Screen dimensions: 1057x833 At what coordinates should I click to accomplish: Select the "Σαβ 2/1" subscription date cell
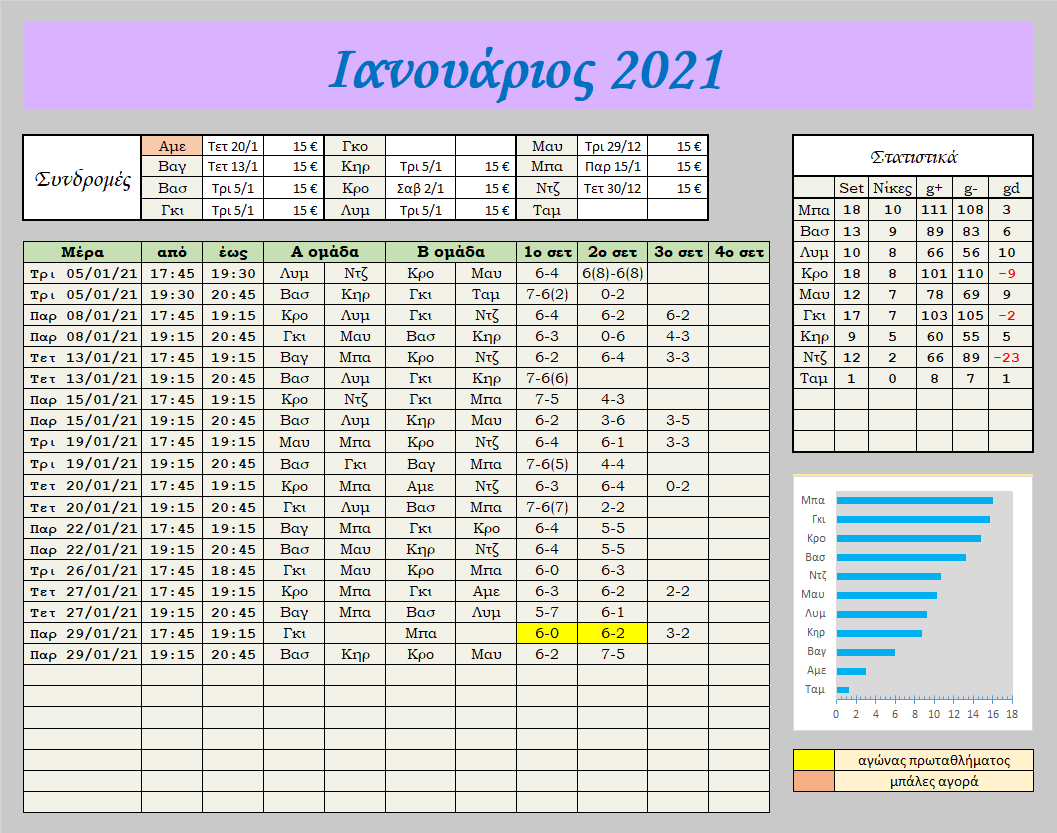(x=420, y=188)
